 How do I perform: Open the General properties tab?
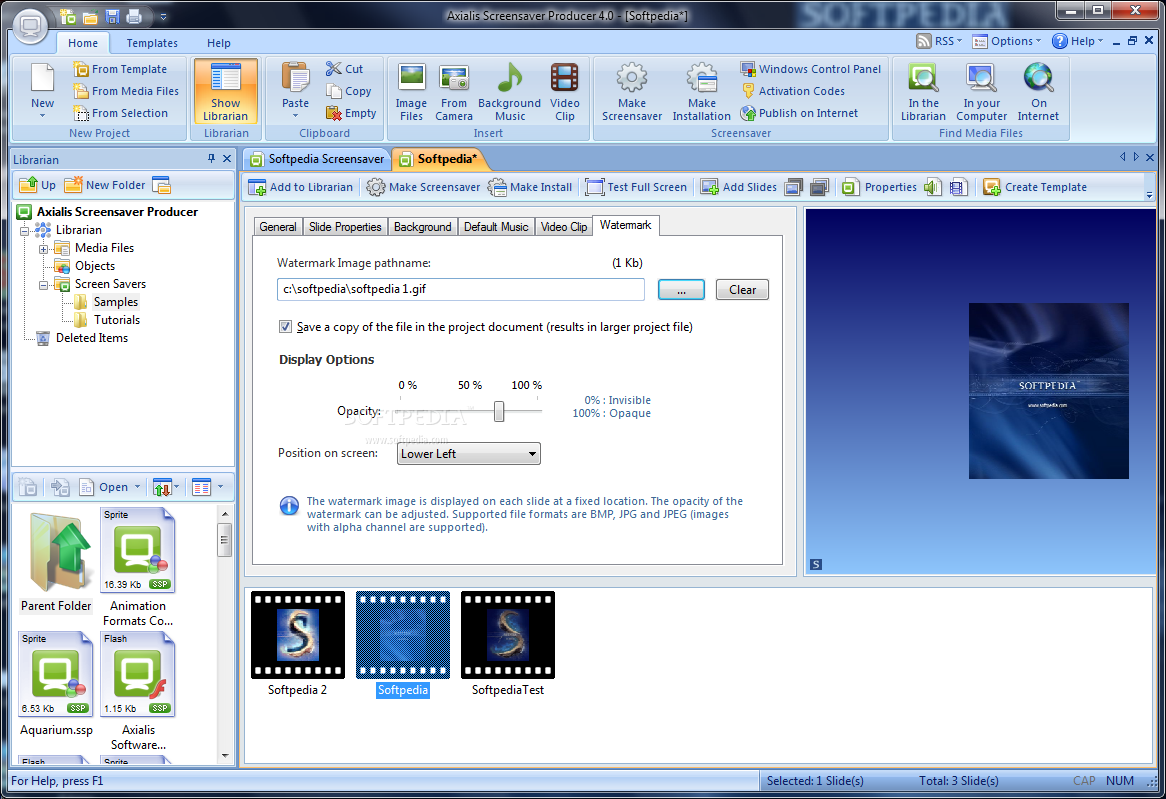pos(278,227)
